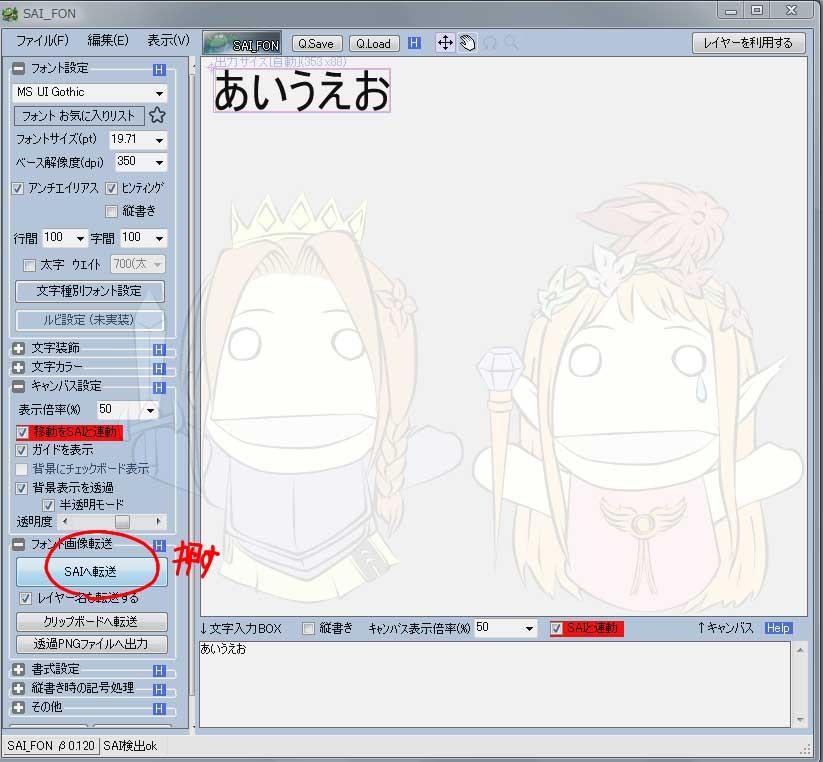823x762 pixels.
Task: Open キャンバス表示倍率 50 dropdown
Action: click(529, 628)
